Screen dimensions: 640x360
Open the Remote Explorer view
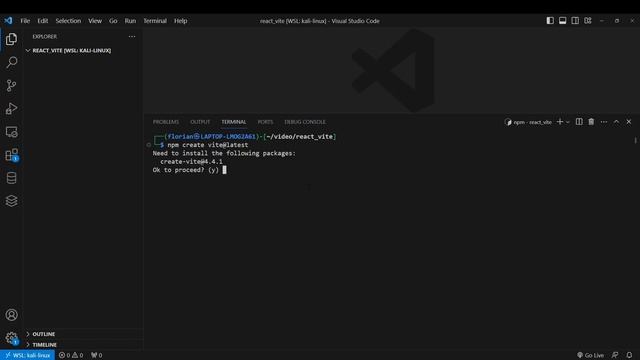11,132
